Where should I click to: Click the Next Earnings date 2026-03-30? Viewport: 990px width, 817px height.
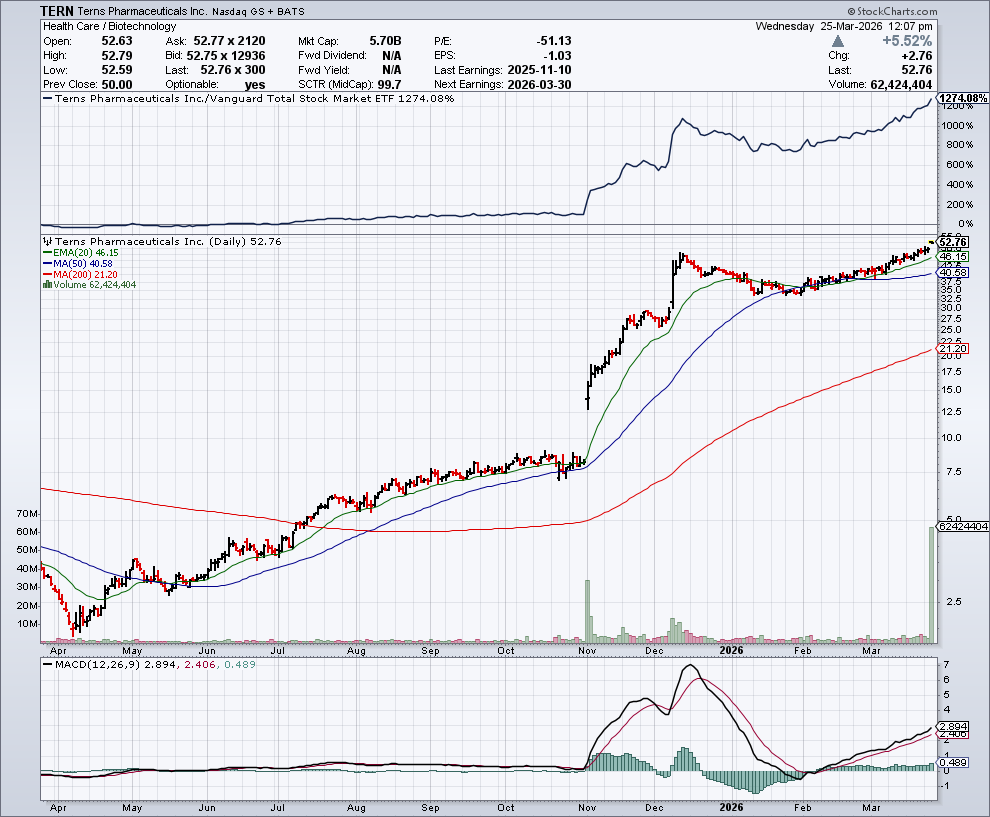[x=538, y=83]
